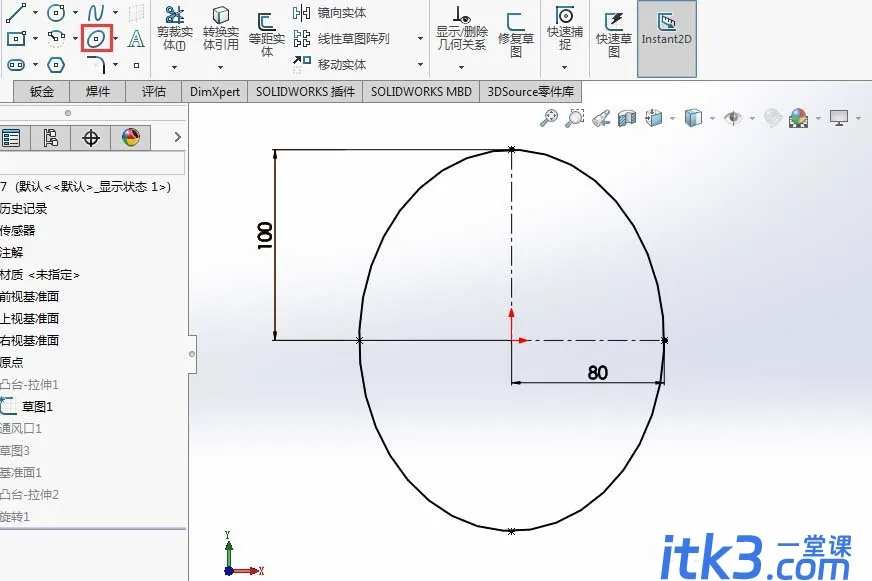Image resolution: width=872 pixels, height=581 pixels.
Task: Switch to the 钣金 tab
Action: point(42,92)
